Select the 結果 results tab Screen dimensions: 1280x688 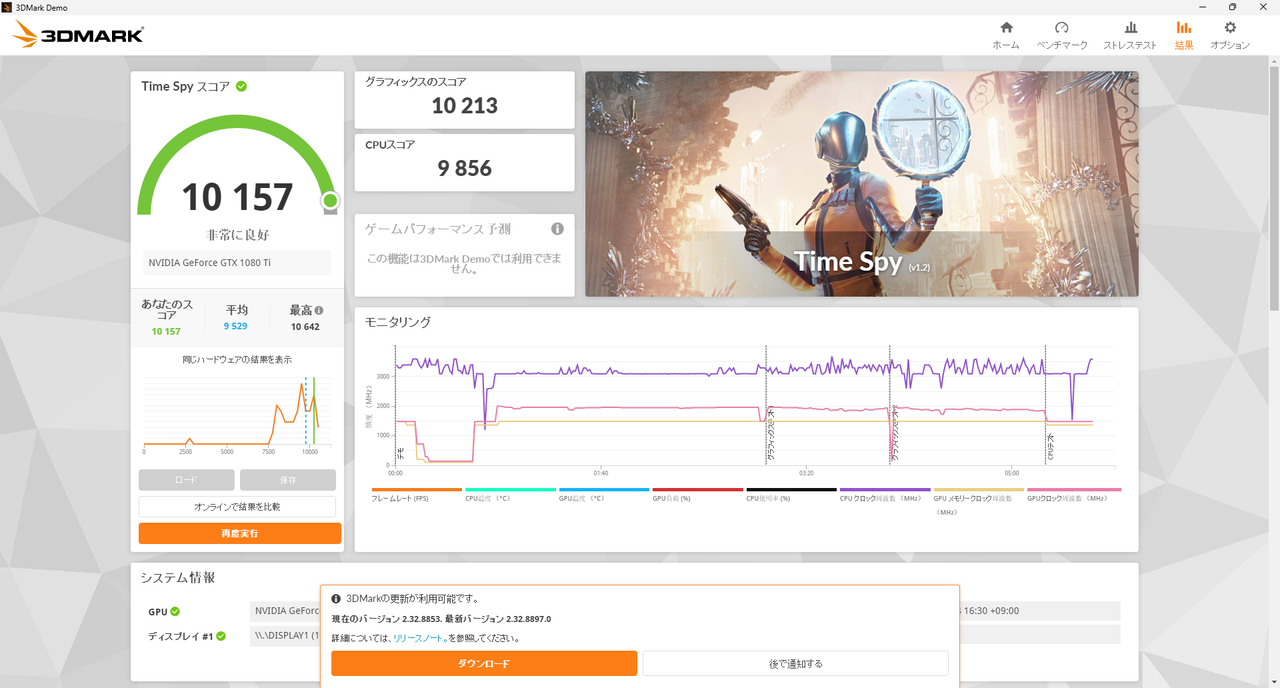tap(1184, 35)
